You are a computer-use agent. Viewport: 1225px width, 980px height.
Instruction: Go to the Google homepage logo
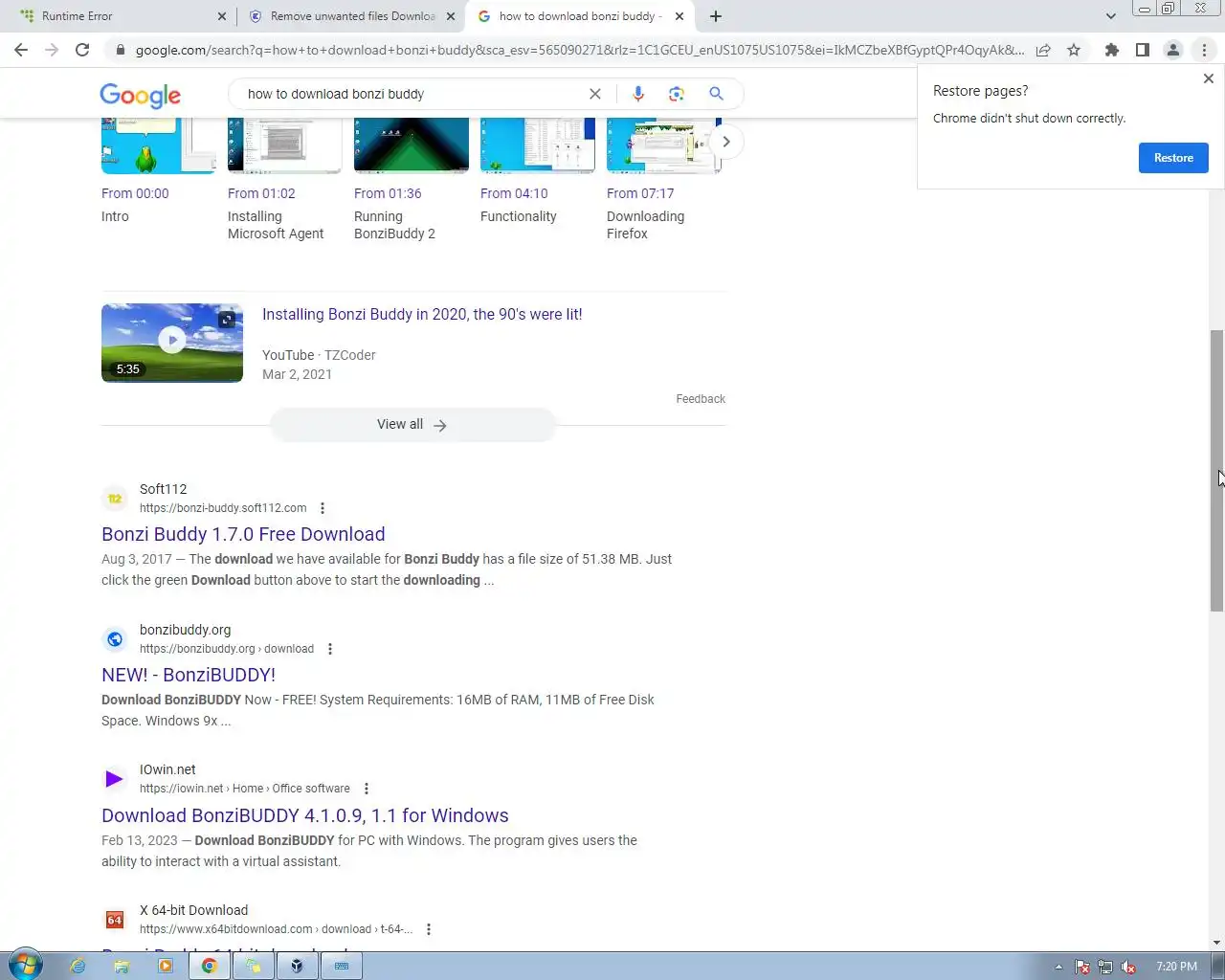[140, 95]
